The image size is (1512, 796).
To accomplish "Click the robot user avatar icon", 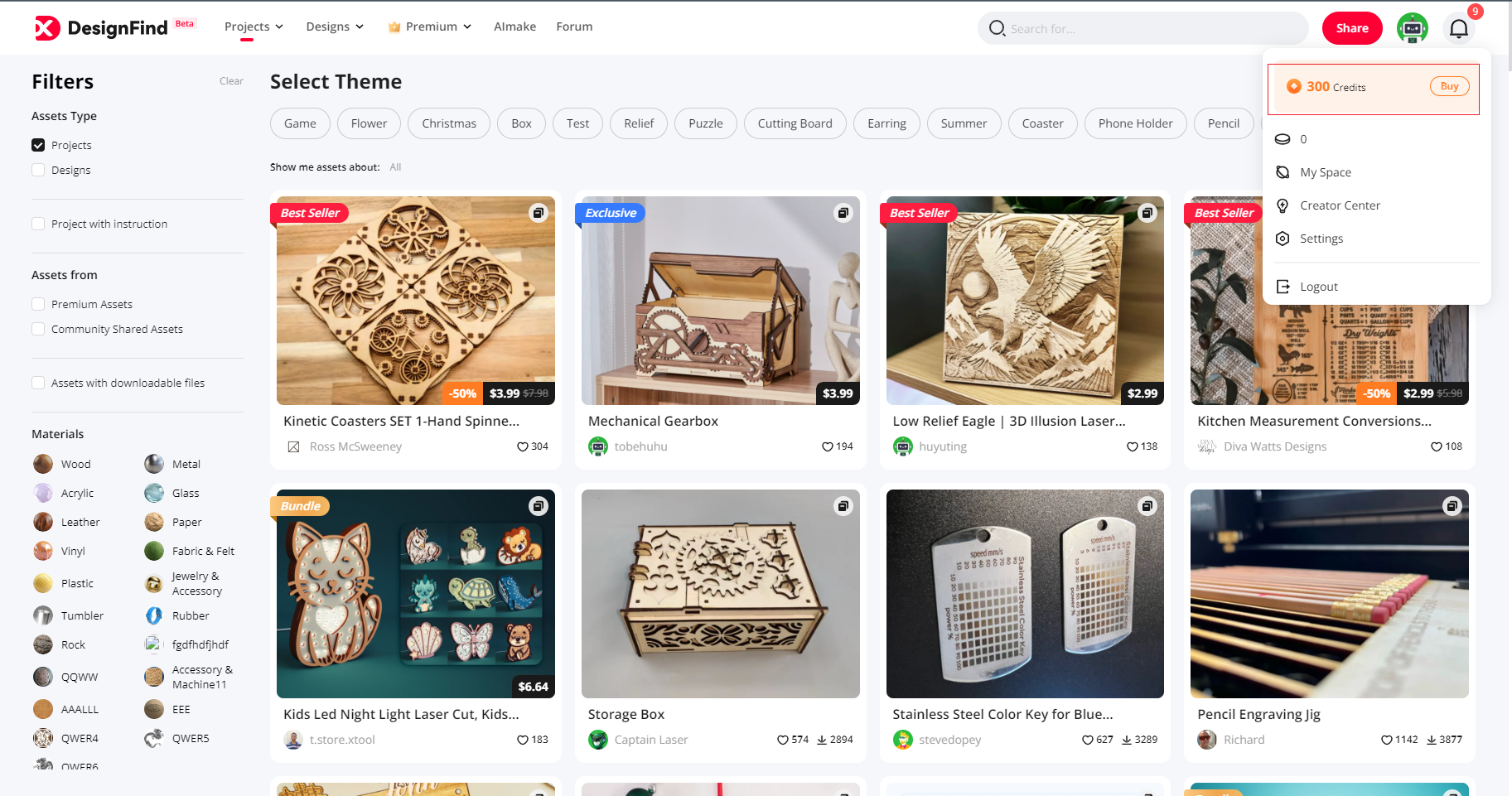I will pyautogui.click(x=1412, y=28).
